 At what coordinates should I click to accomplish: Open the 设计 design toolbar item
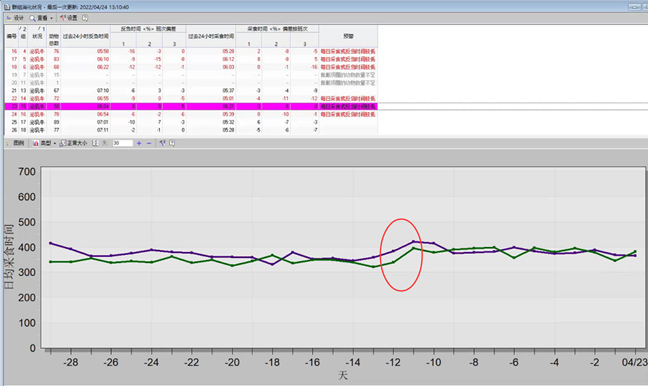[15, 18]
